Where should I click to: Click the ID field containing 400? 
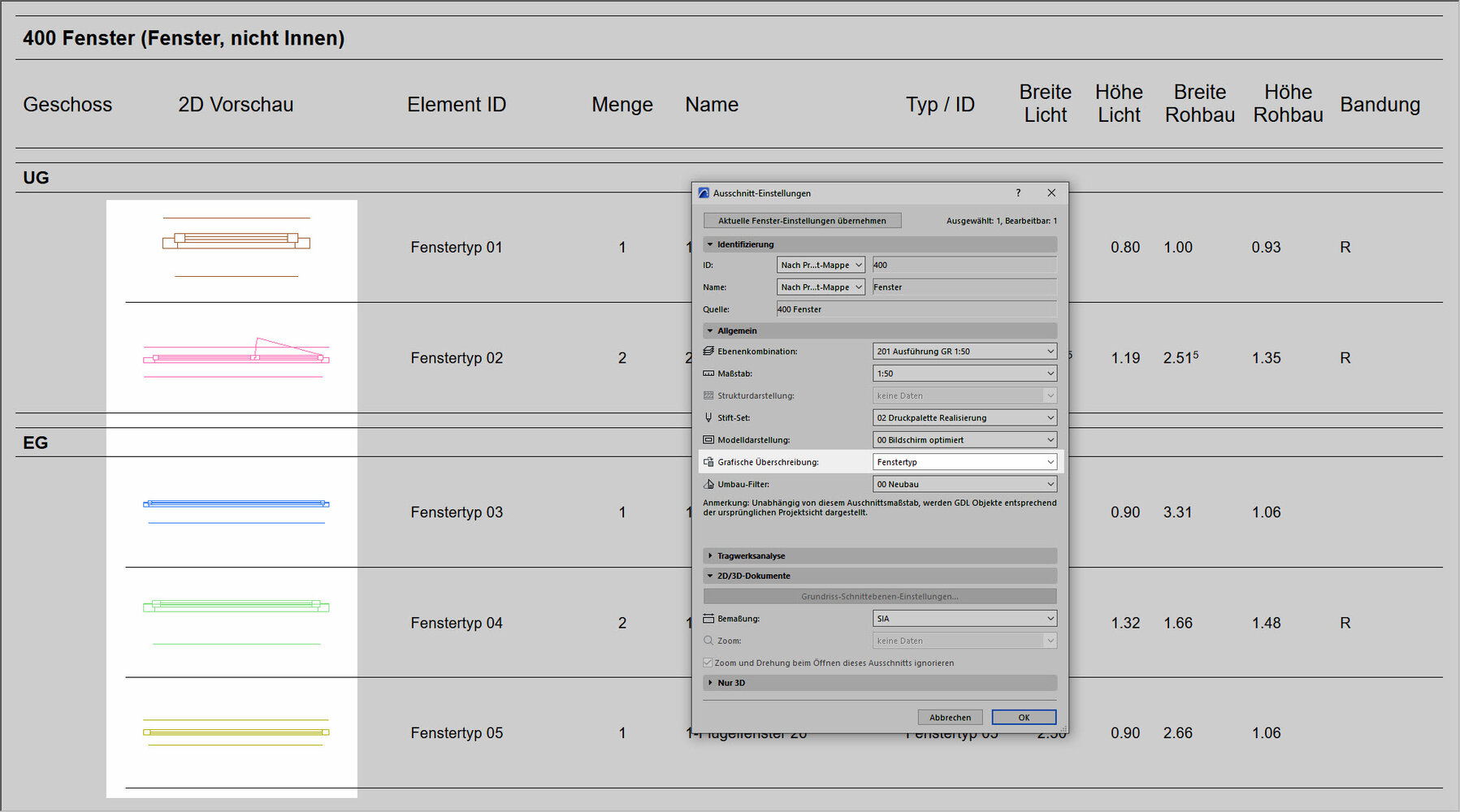[x=964, y=265]
